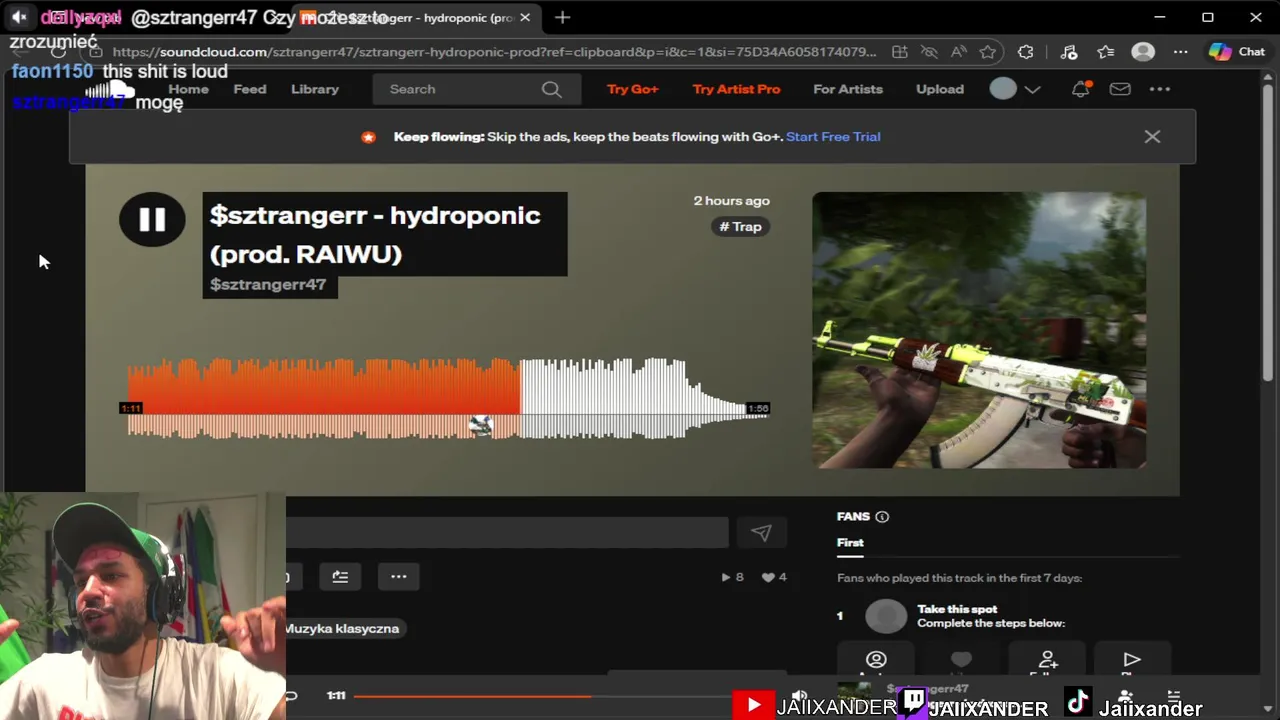
Task: Add the track to Next up
Action: pyautogui.click(x=340, y=576)
